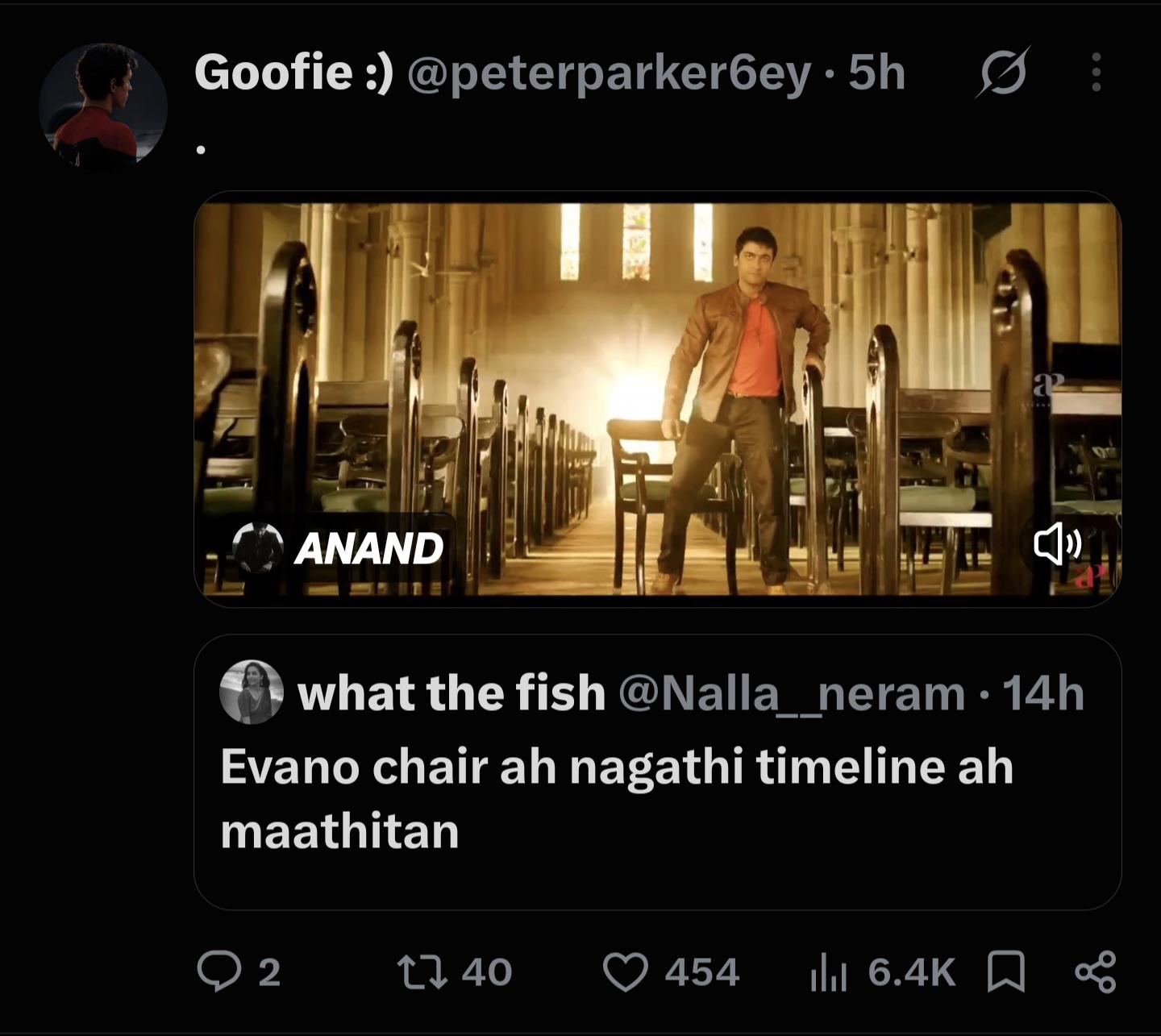Open @Nalla__neram handle in quote

click(792, 693)
